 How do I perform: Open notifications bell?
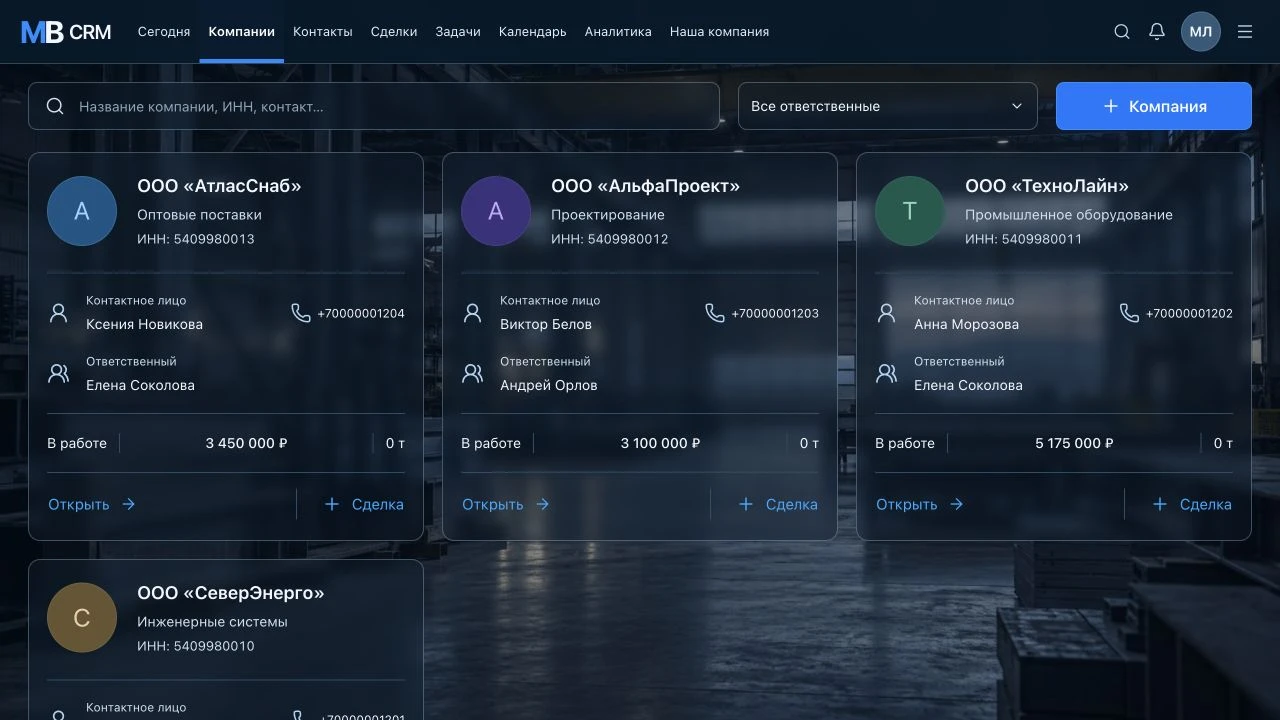1157,32
